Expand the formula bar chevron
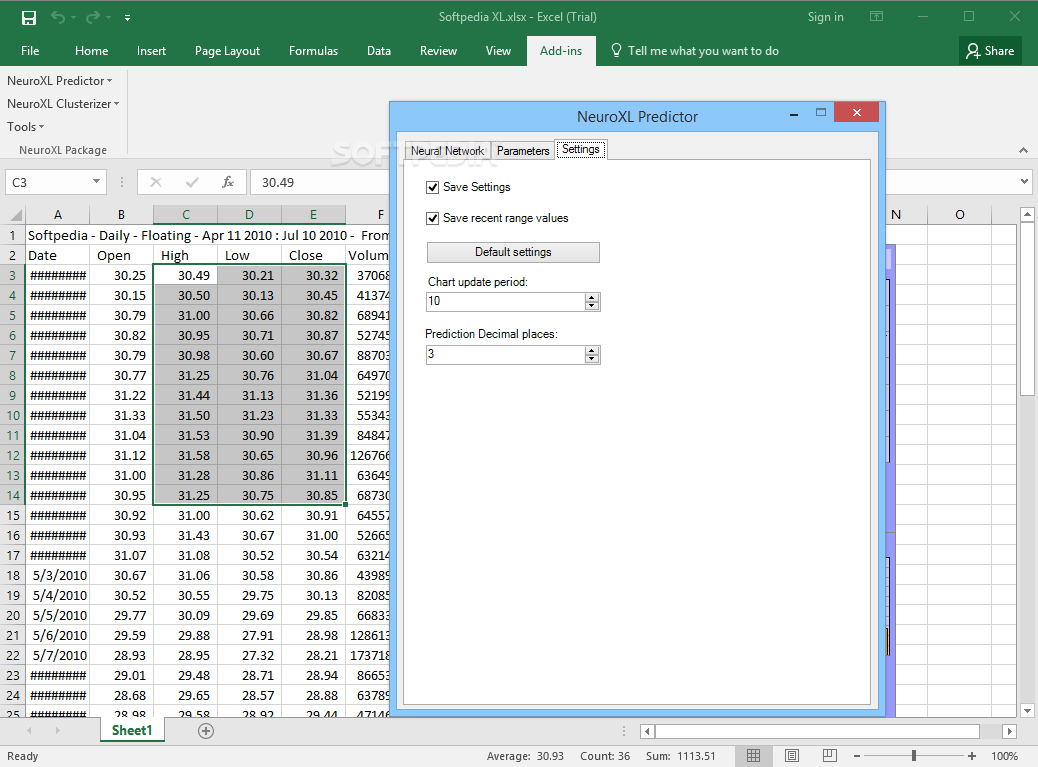 pos(1024,181)
